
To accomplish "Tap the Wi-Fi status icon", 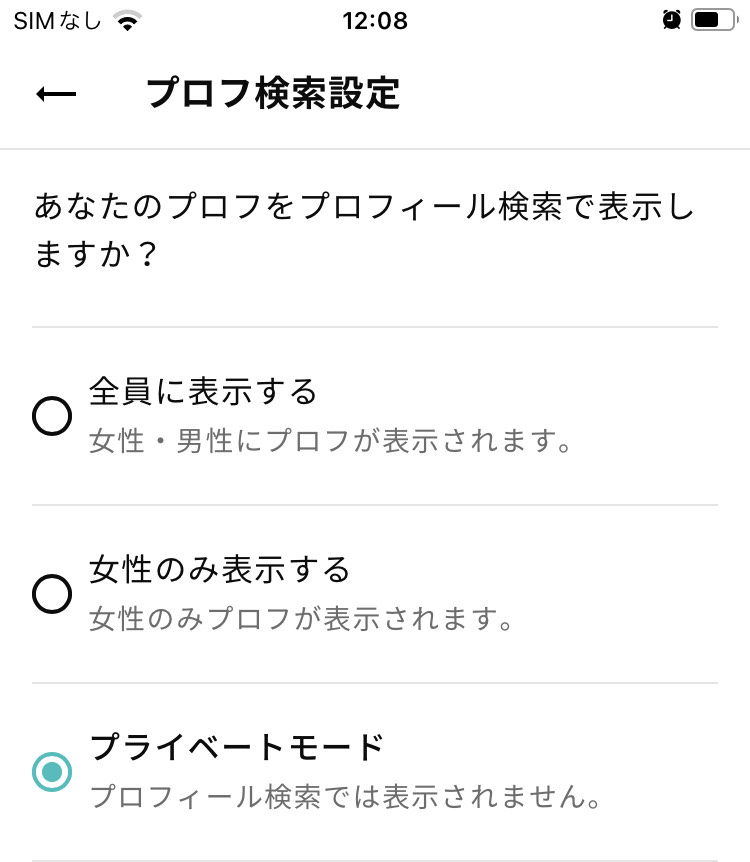I will [x=127, y=21].
